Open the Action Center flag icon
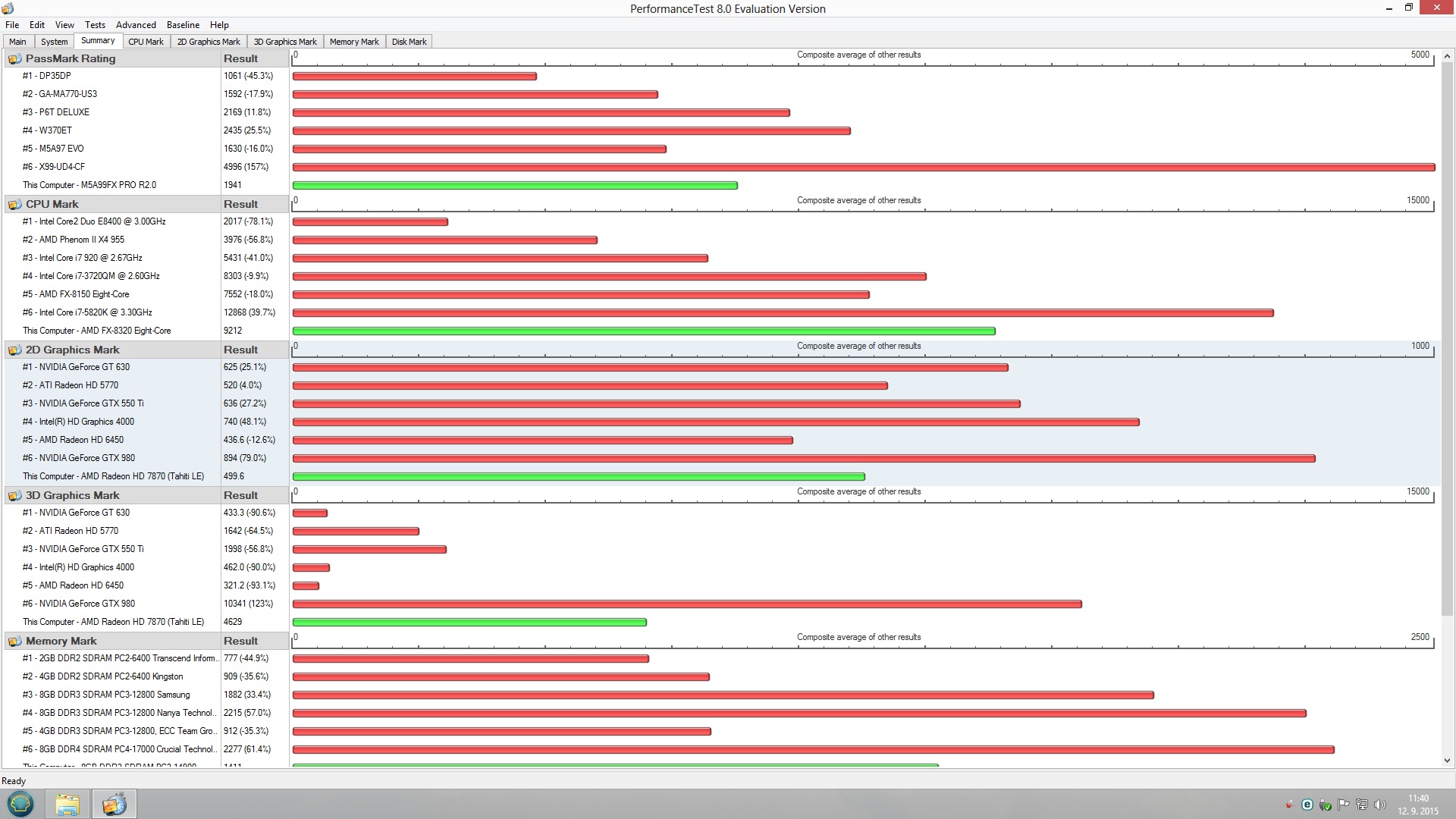 (1344, 805)
